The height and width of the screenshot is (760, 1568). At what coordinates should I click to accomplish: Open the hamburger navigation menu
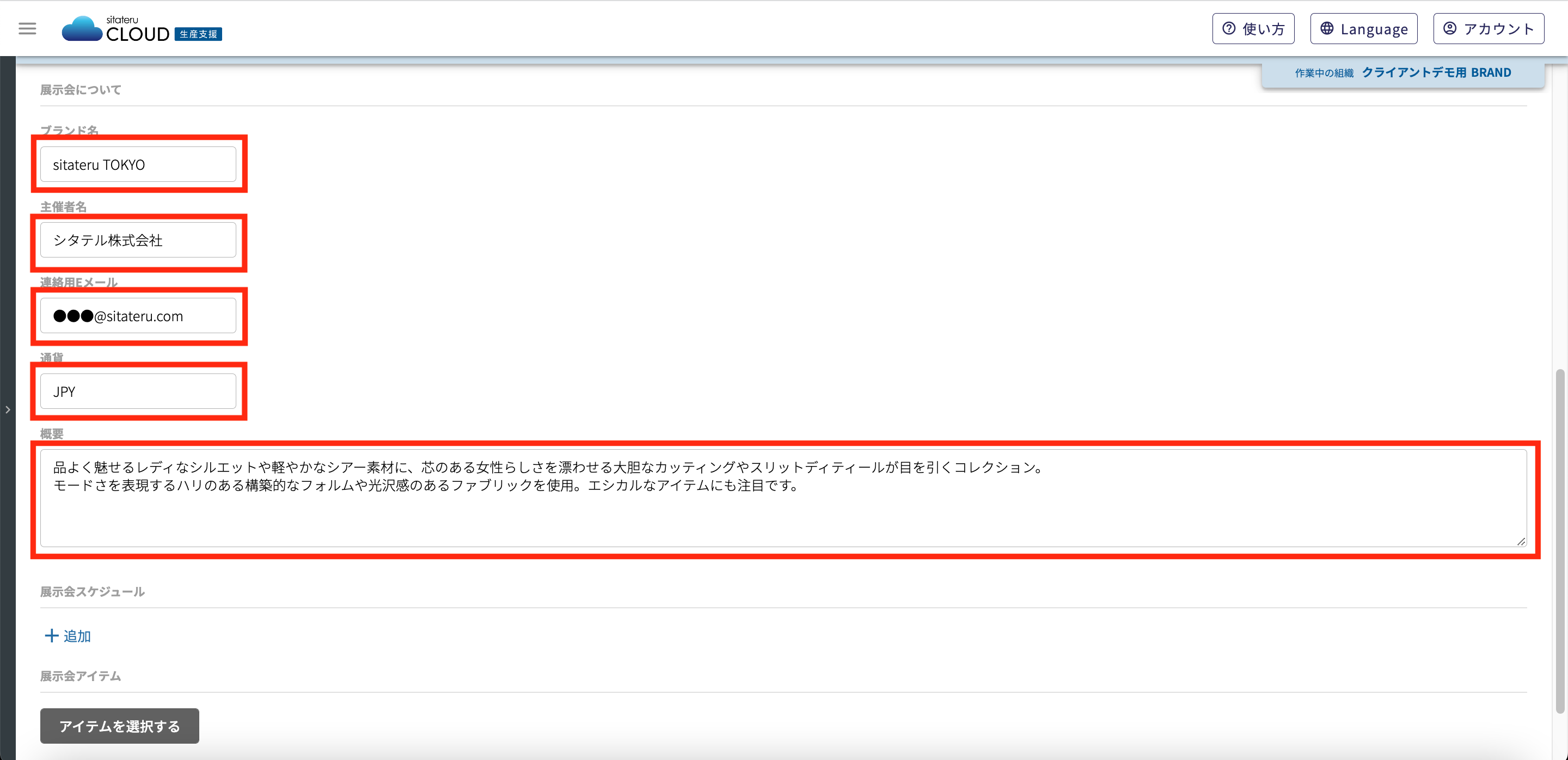pos(27,29)
